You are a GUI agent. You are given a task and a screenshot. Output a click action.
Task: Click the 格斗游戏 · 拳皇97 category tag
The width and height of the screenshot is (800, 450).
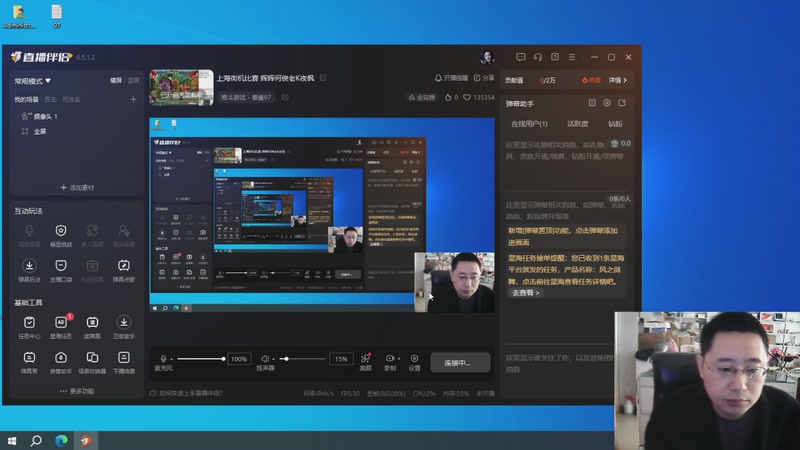pyautogui.click(x=246, y=97)
